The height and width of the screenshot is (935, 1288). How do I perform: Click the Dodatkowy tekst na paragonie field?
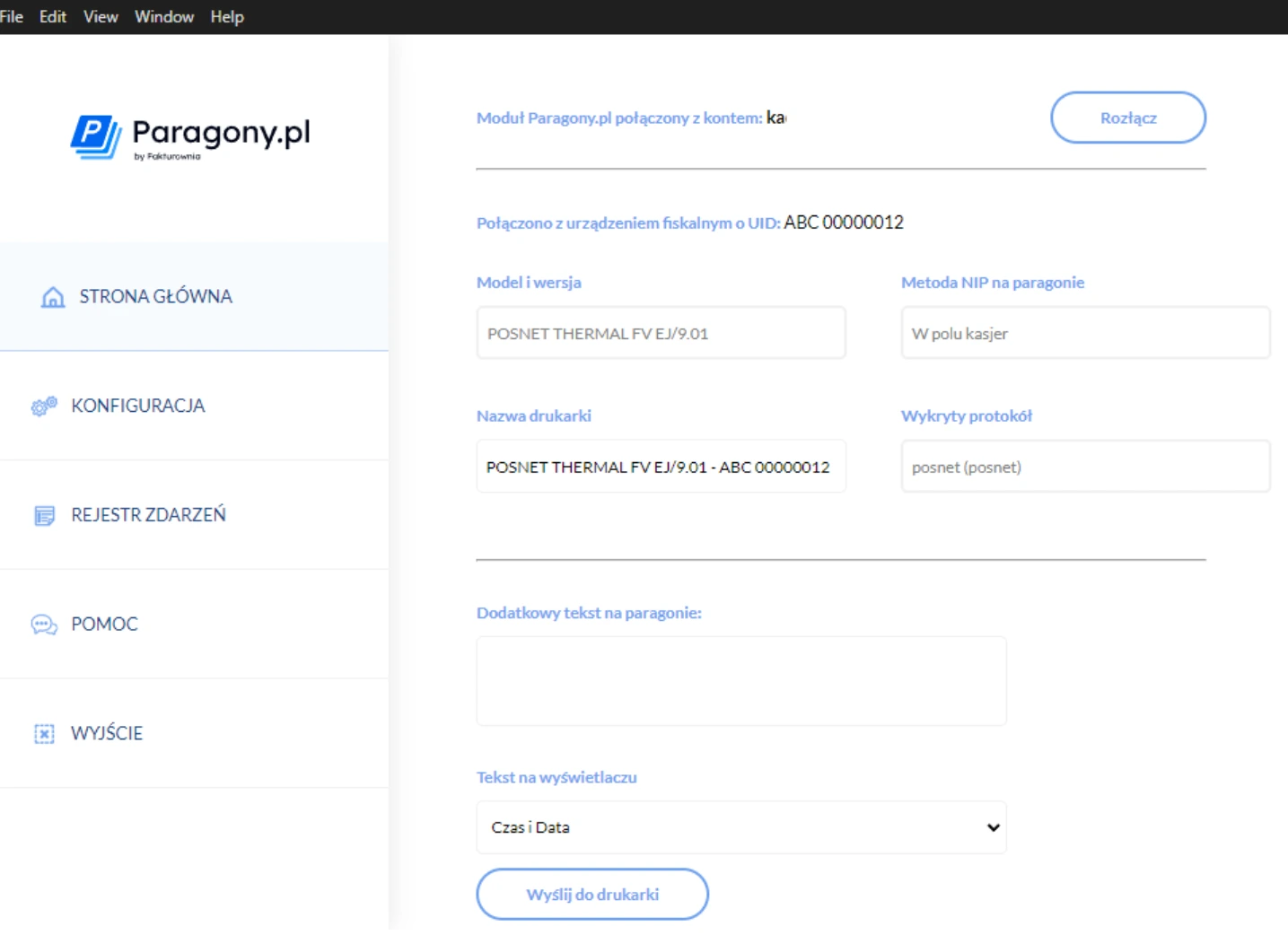[x=740, y=680]
